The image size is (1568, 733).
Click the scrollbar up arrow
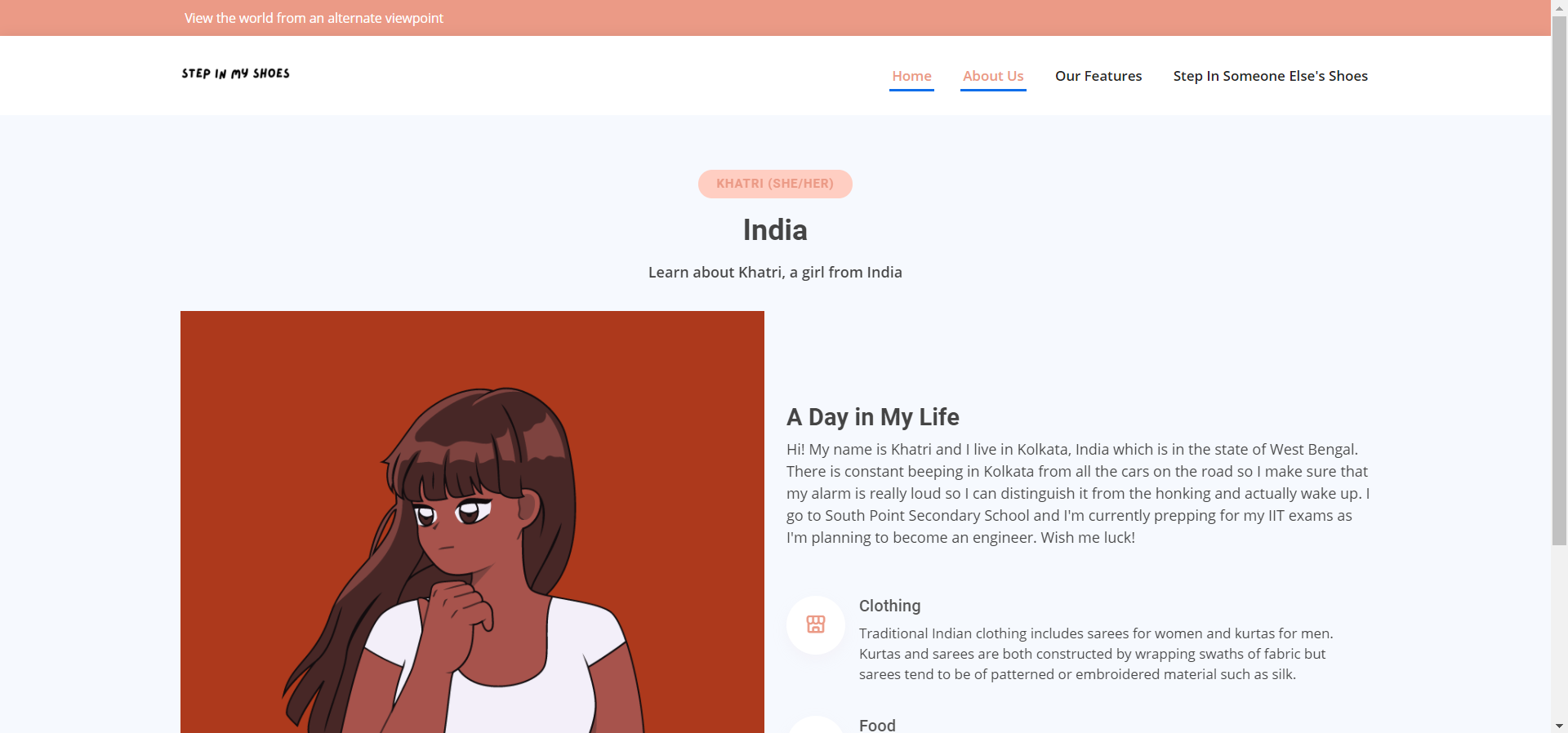(x=1559, y=7)
